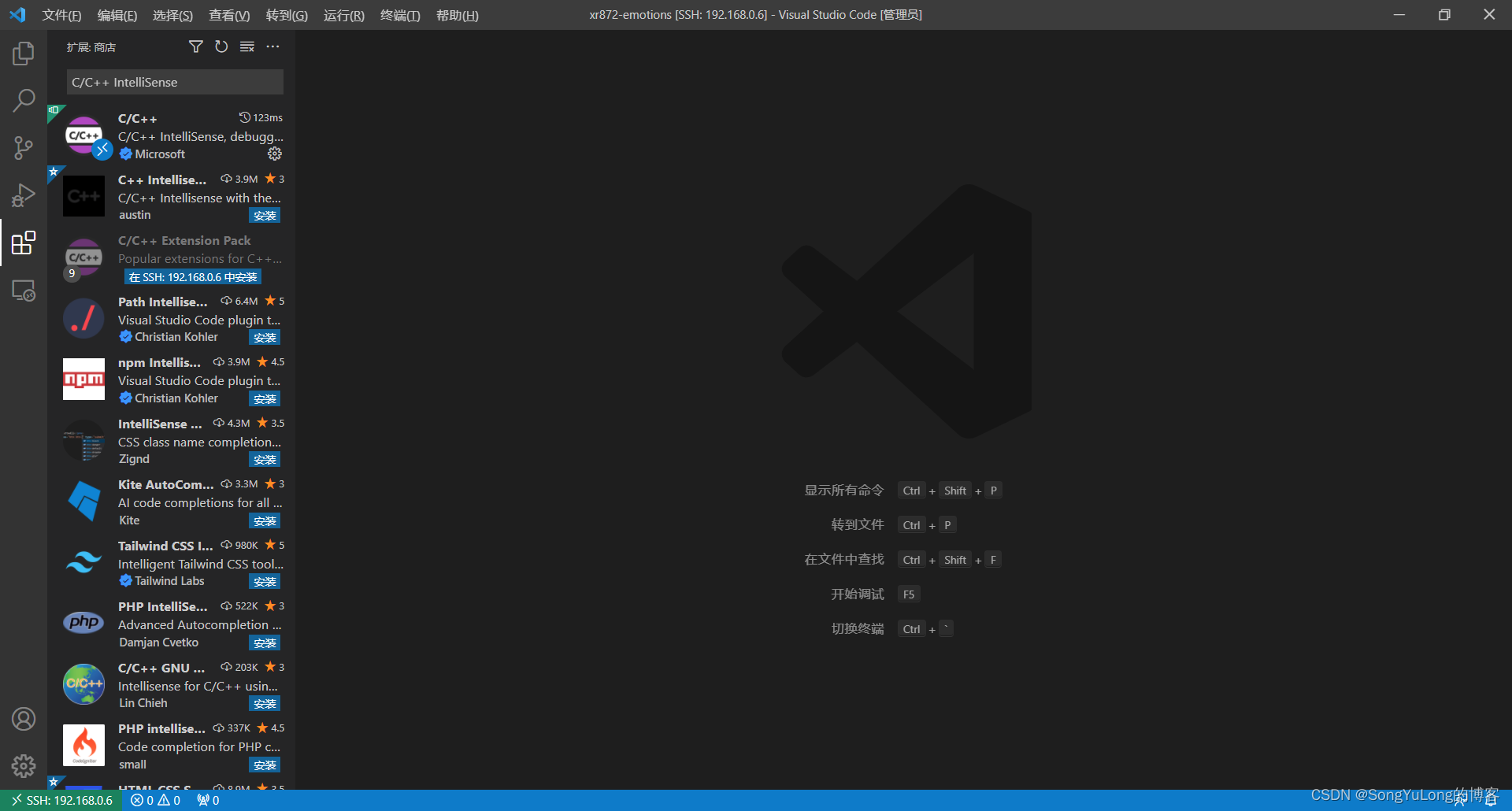Install IntelliSense for CSS by Zignd

(x=265, y=460)
